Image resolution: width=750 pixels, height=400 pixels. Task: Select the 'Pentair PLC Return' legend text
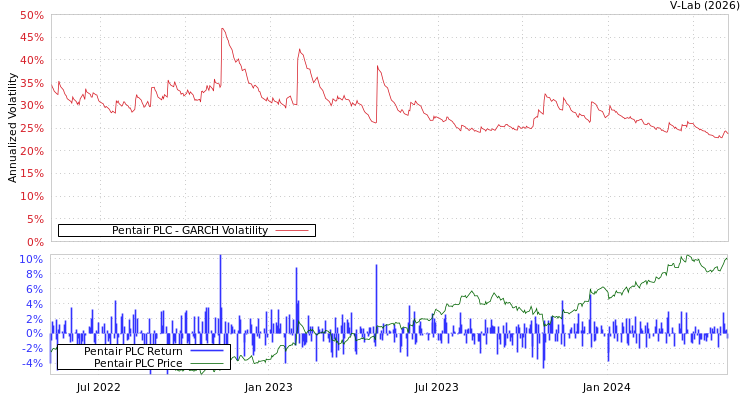pyautogui.click(x=133, y=351)
